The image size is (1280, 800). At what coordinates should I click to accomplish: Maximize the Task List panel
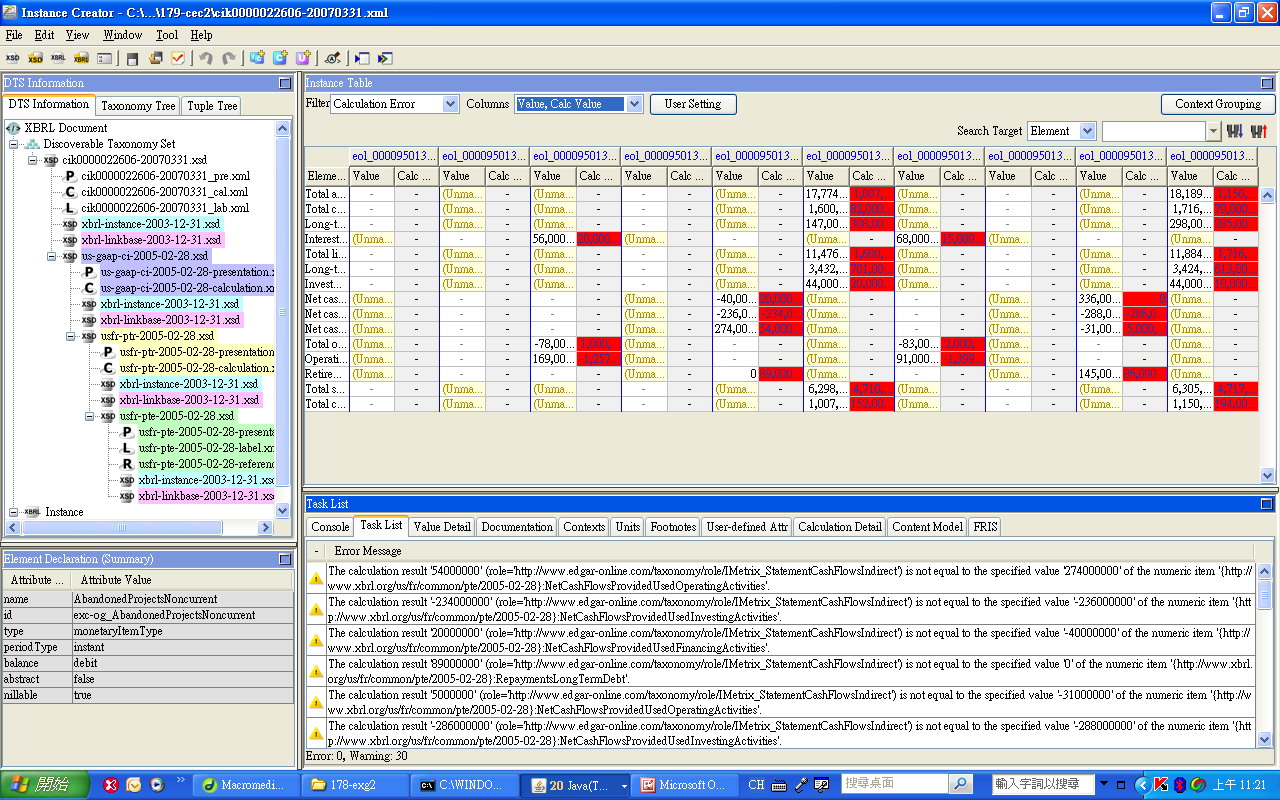coord(1267,504)
